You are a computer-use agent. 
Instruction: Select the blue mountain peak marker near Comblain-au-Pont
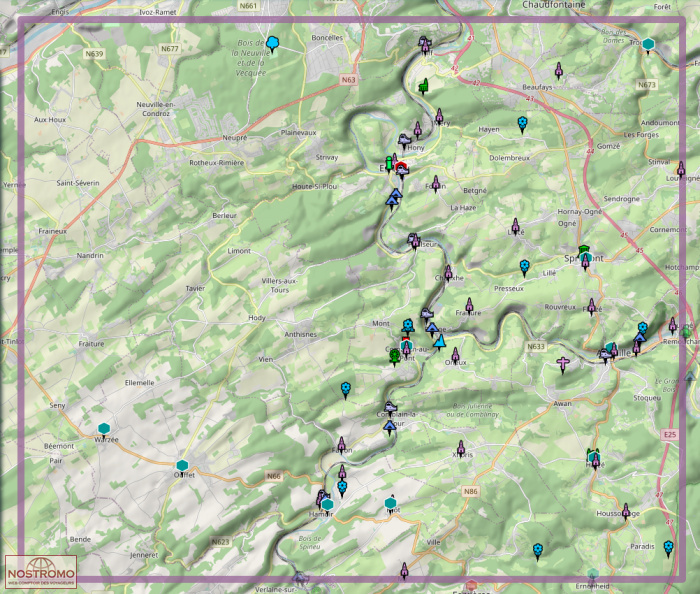440,342
